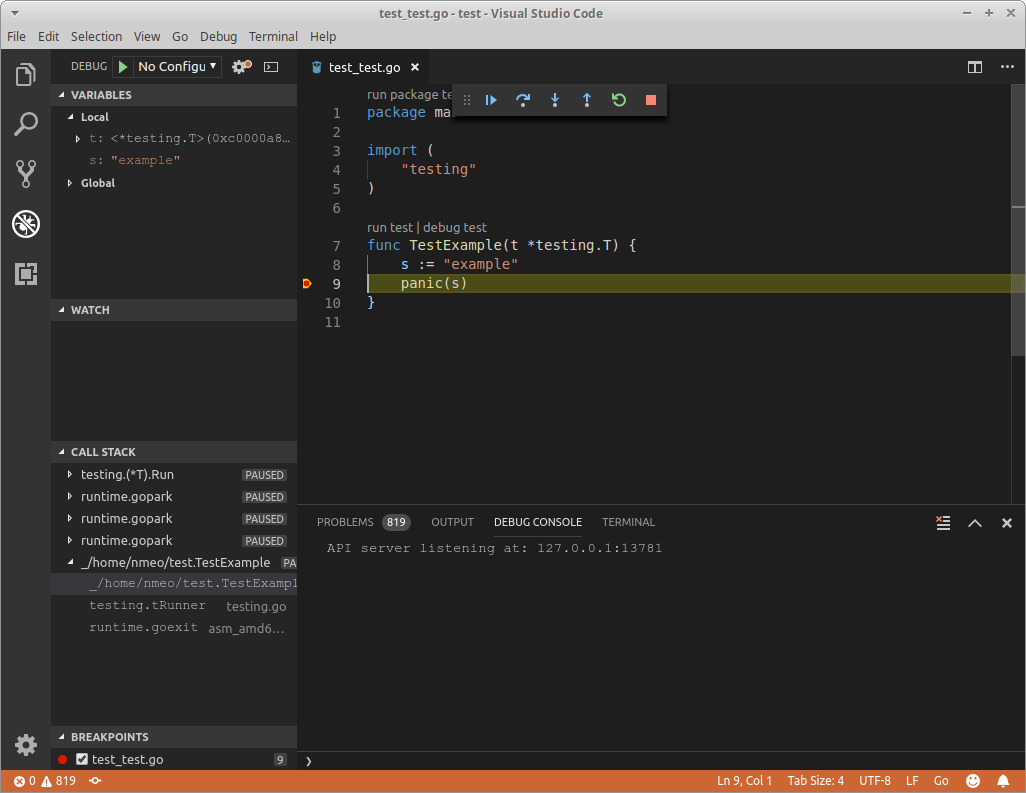Viewport: 1026px width, 793px height.
Task: Open launch configuration via the gear icon
Action: [236, 66]
